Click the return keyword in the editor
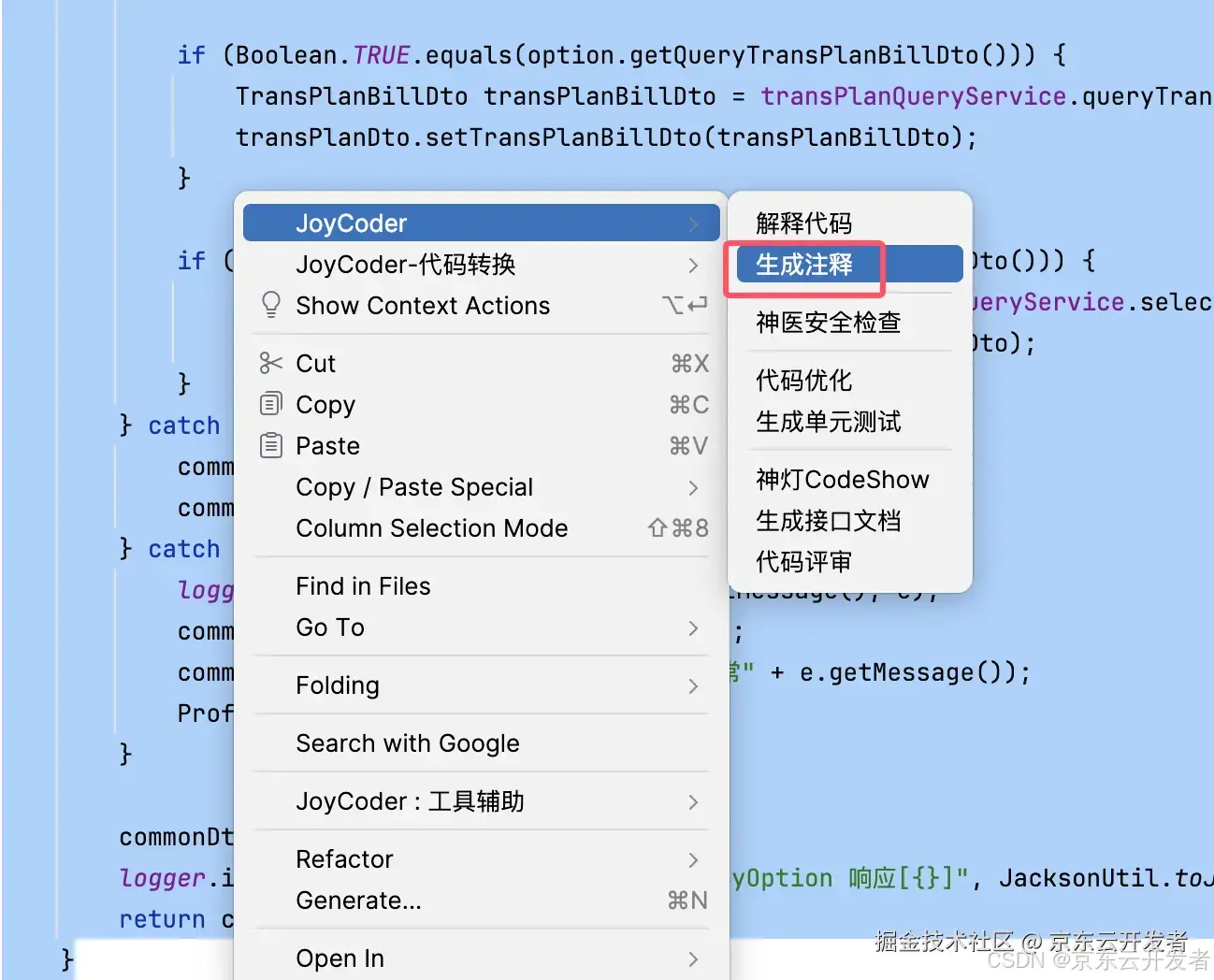Image resolution: width=1214 pixels, height=980 pixels. (x=162, y=919)
